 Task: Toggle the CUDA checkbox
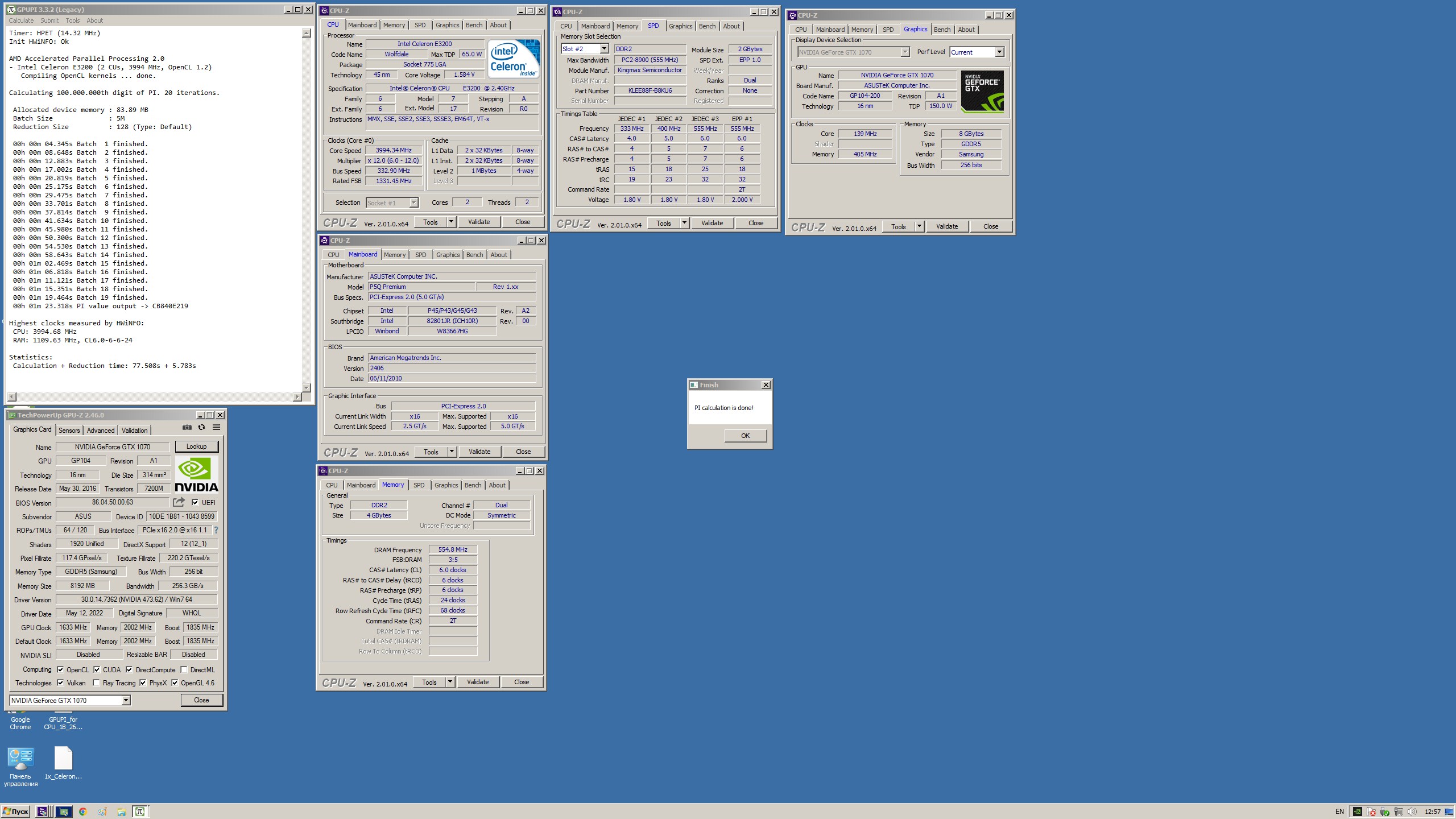(x=97, y=669)
